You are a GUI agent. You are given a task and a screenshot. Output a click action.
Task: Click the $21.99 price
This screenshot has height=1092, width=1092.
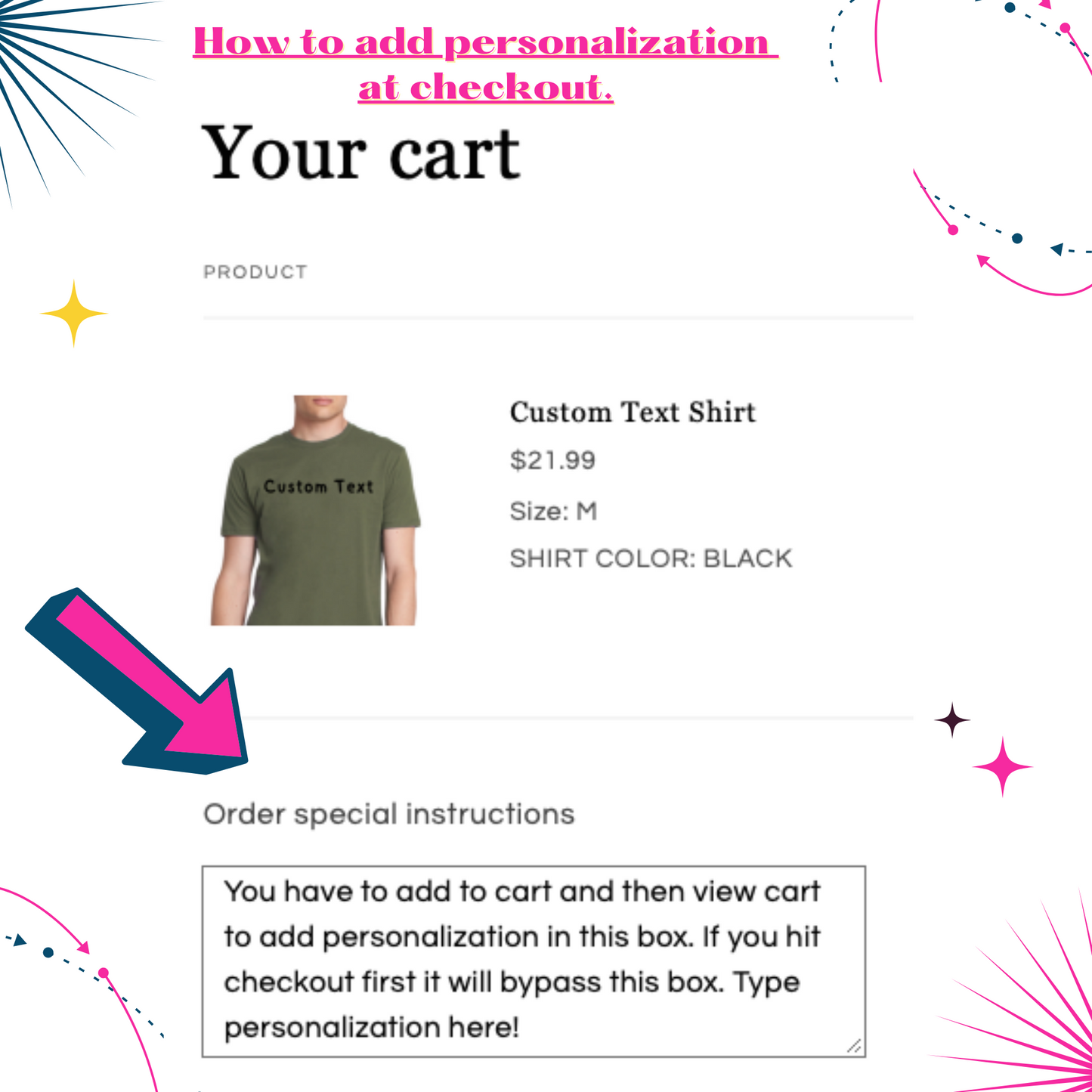(x=552, y=460)
